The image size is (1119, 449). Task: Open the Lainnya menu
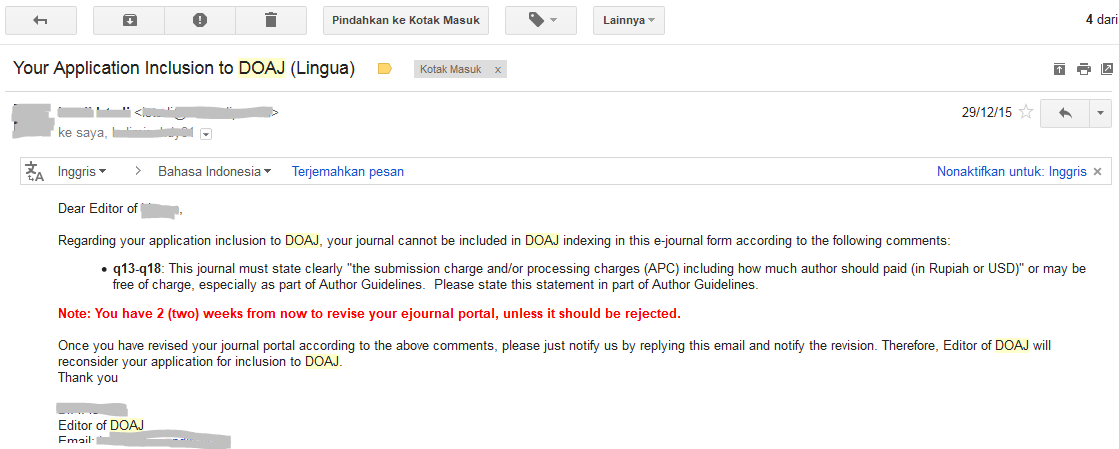(x=628, y=20)
